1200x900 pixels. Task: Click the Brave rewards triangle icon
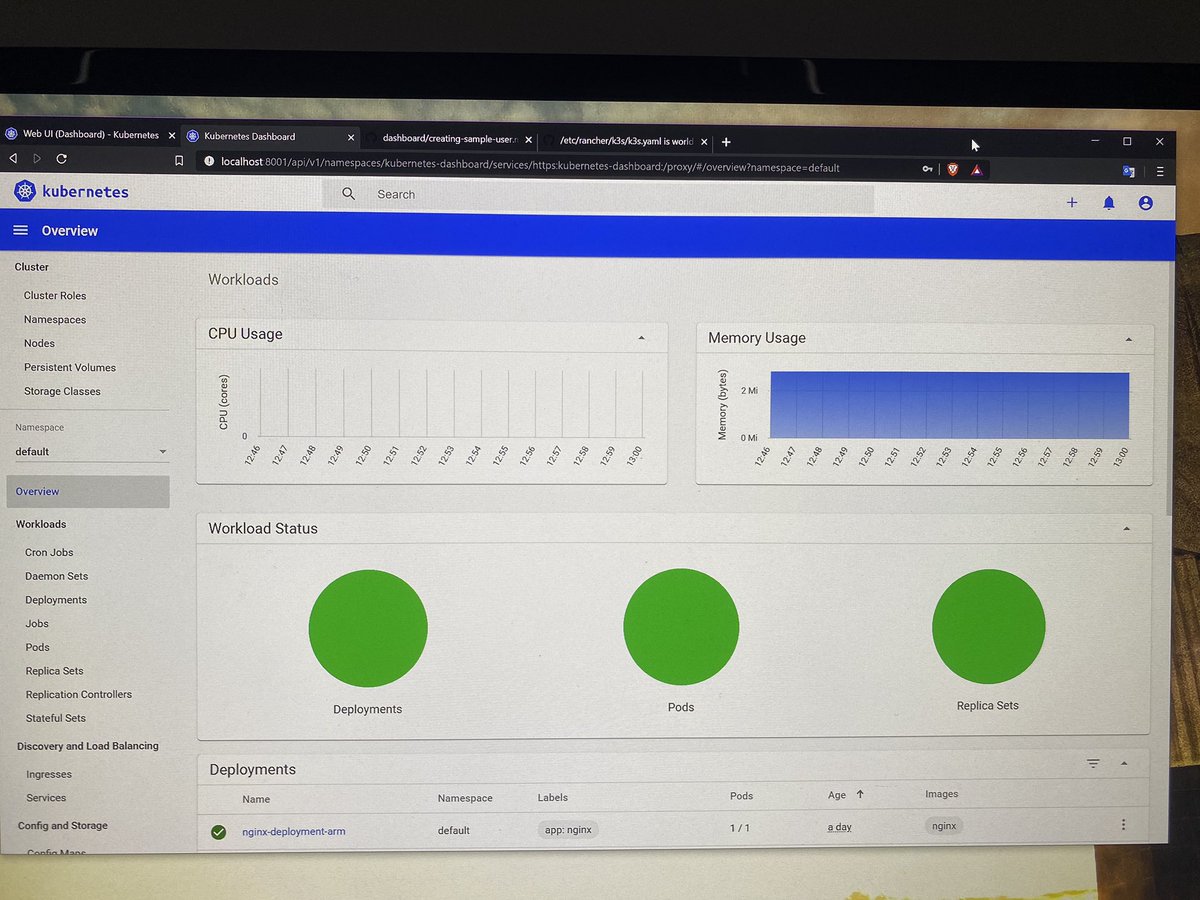coord(977,170)
